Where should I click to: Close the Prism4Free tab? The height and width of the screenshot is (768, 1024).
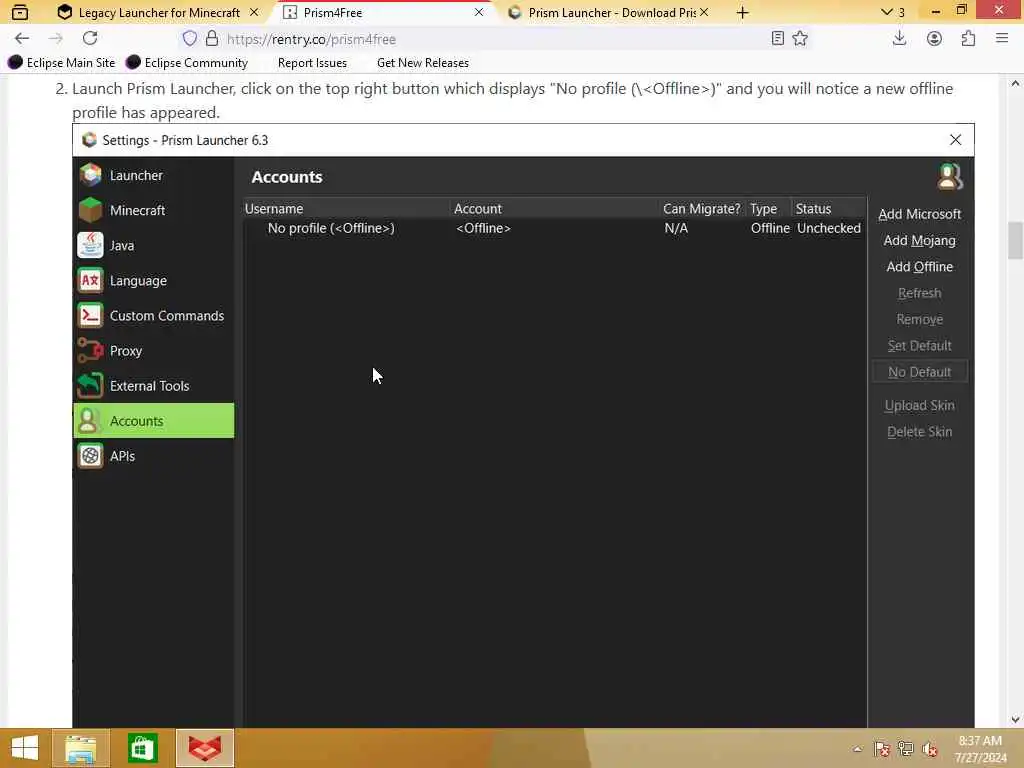coord(479,12)
